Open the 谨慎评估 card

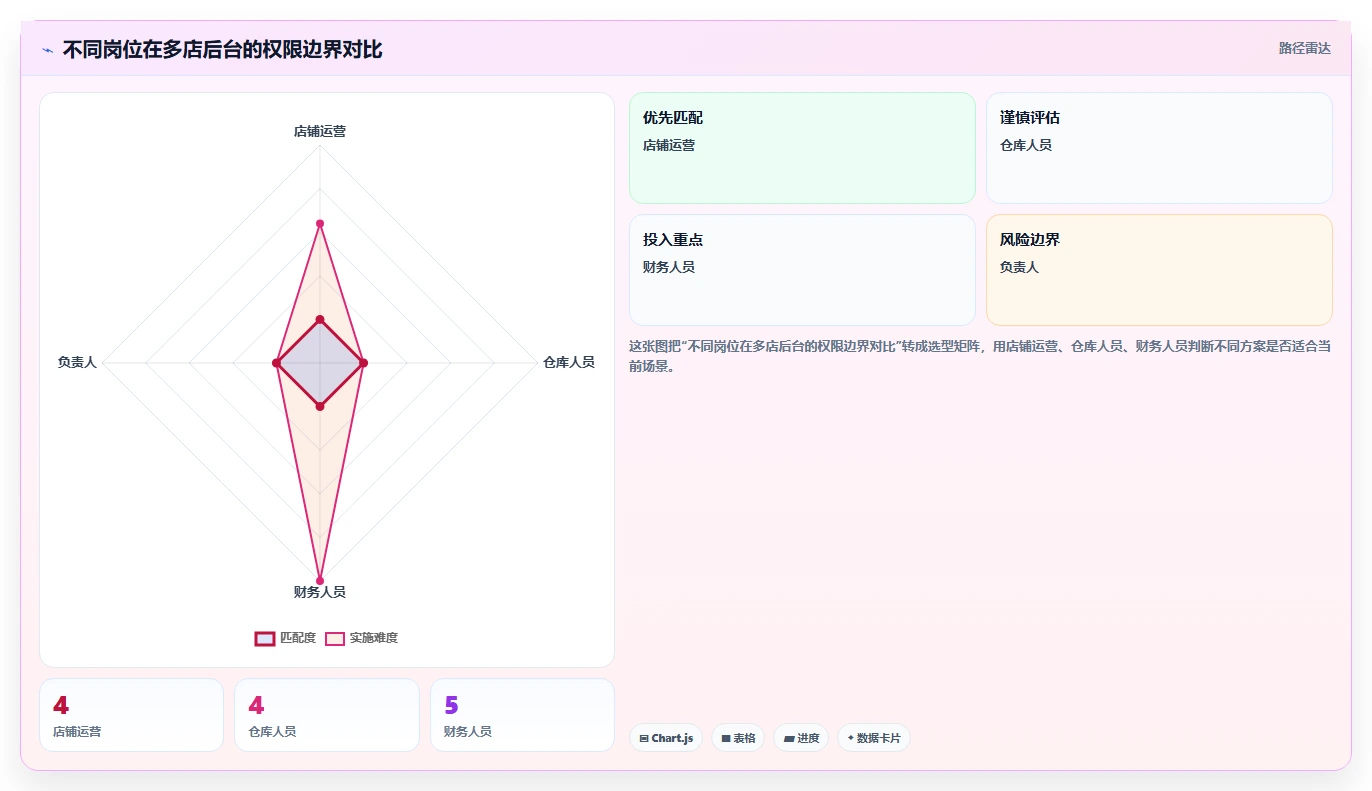click(1159, 148)
